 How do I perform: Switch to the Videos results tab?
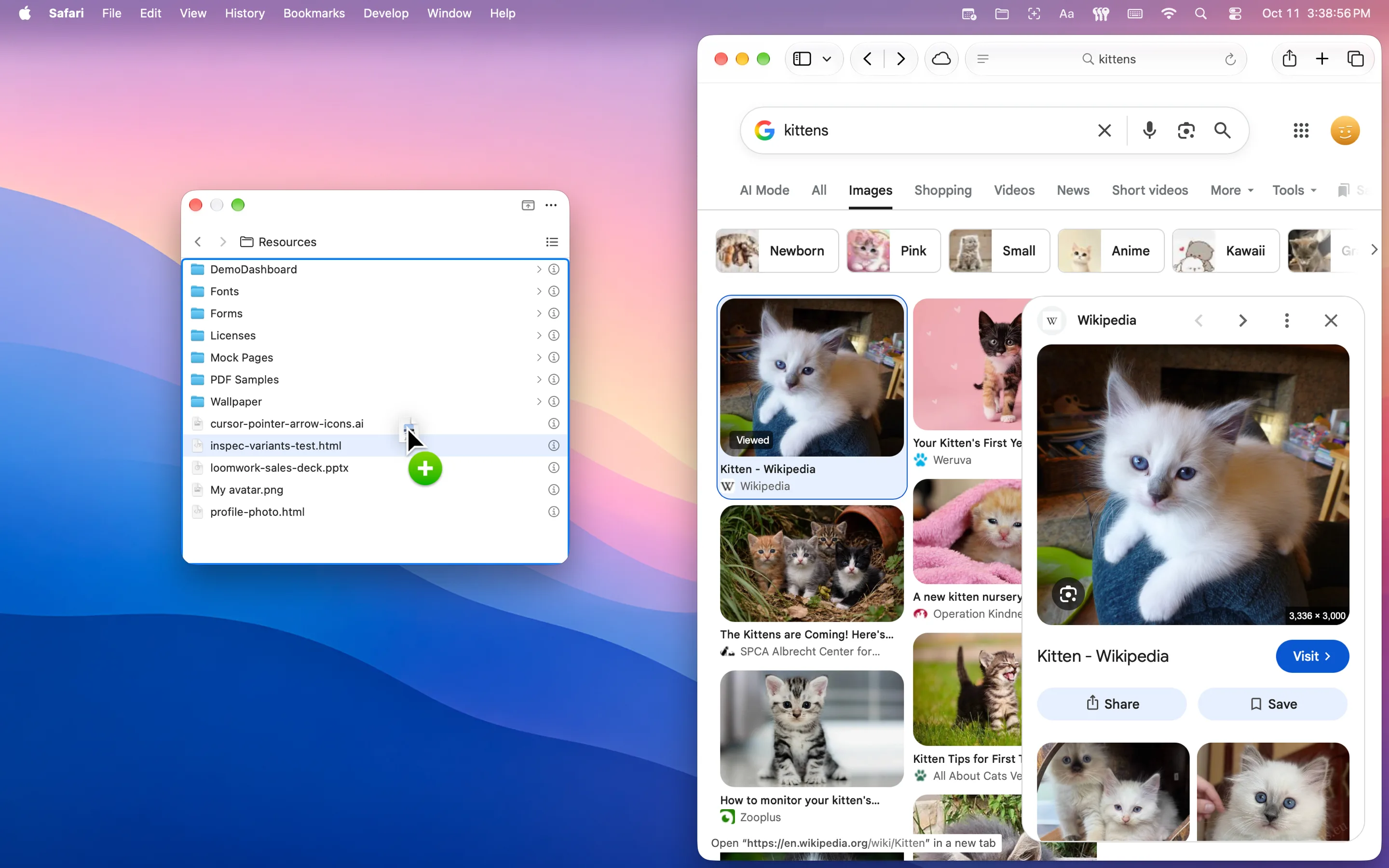[x=1014, y=190]
